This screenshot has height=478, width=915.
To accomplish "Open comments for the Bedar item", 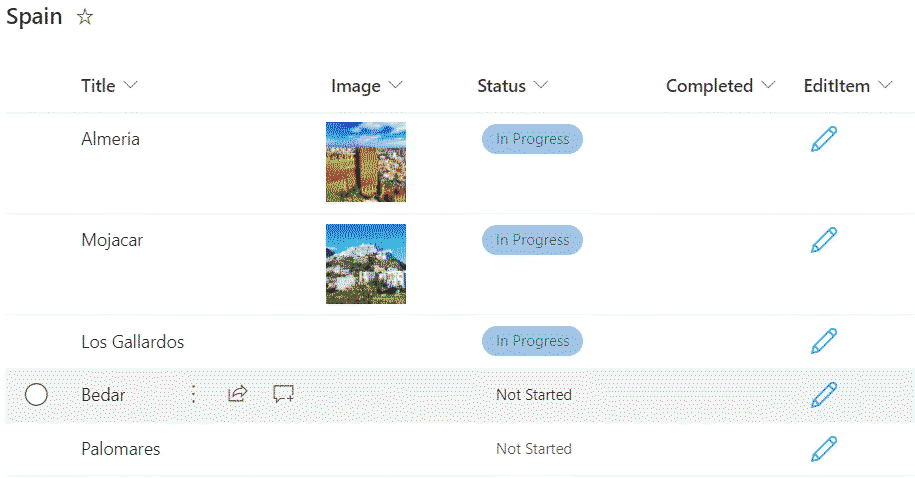I will tap(284, 395).
